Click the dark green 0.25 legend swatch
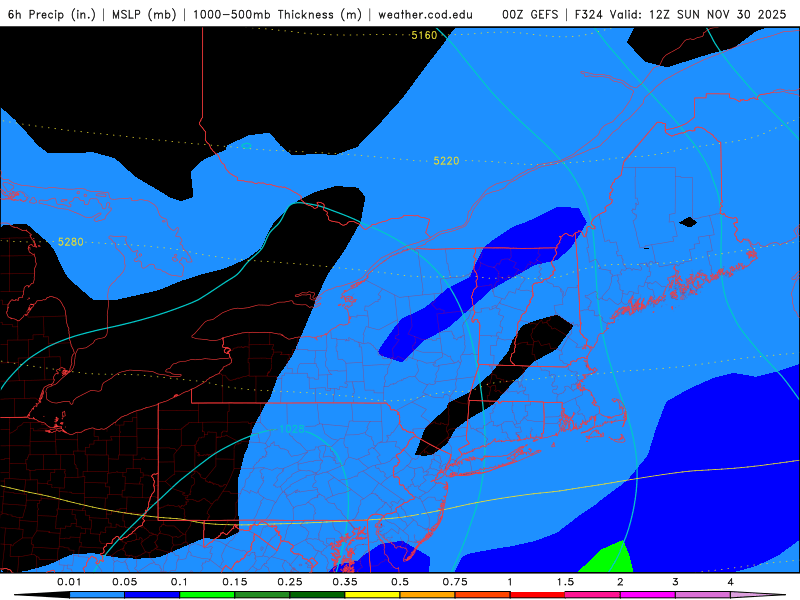Image resolution: width=800 pixels, height=600 pixels. (x=317, y=595)
